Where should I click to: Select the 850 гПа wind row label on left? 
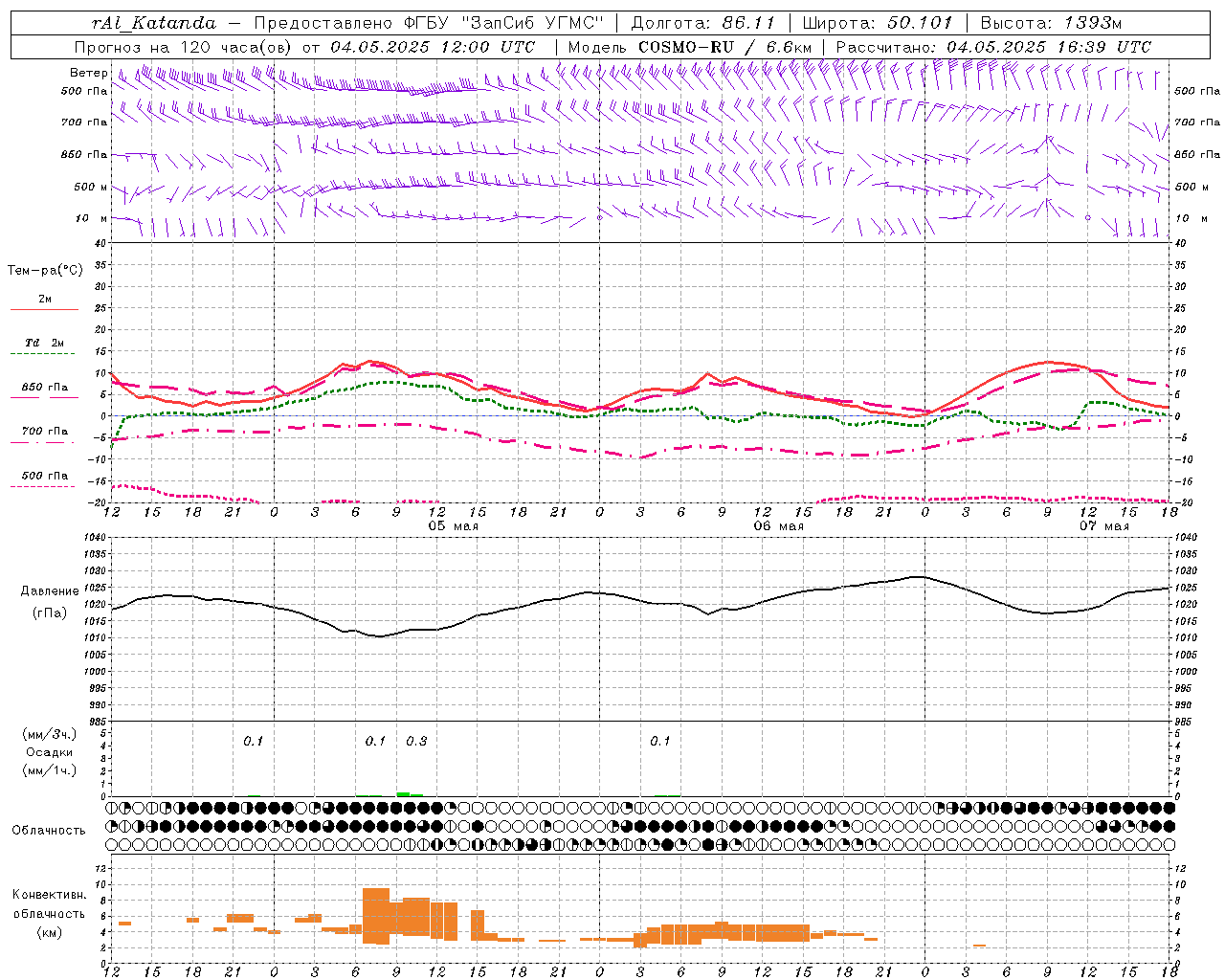[84, 154]
